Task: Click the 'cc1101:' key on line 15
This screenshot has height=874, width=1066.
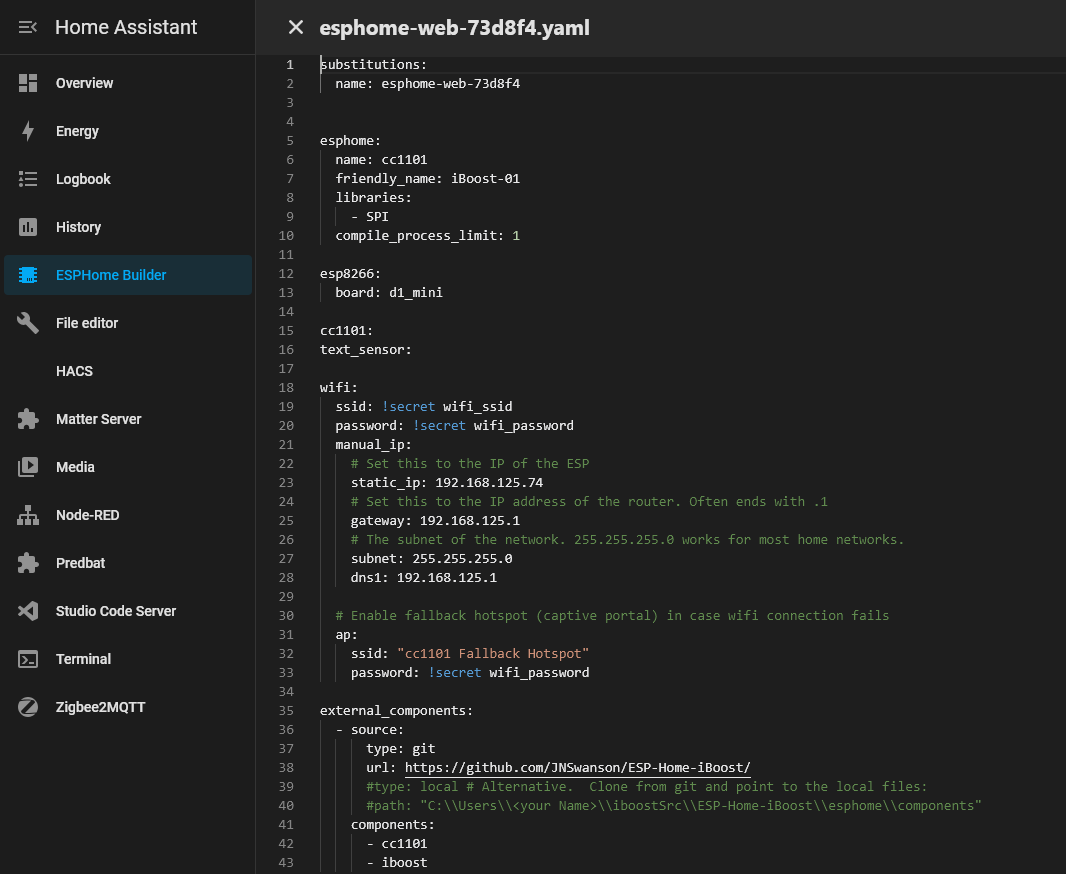Action: 346,331
